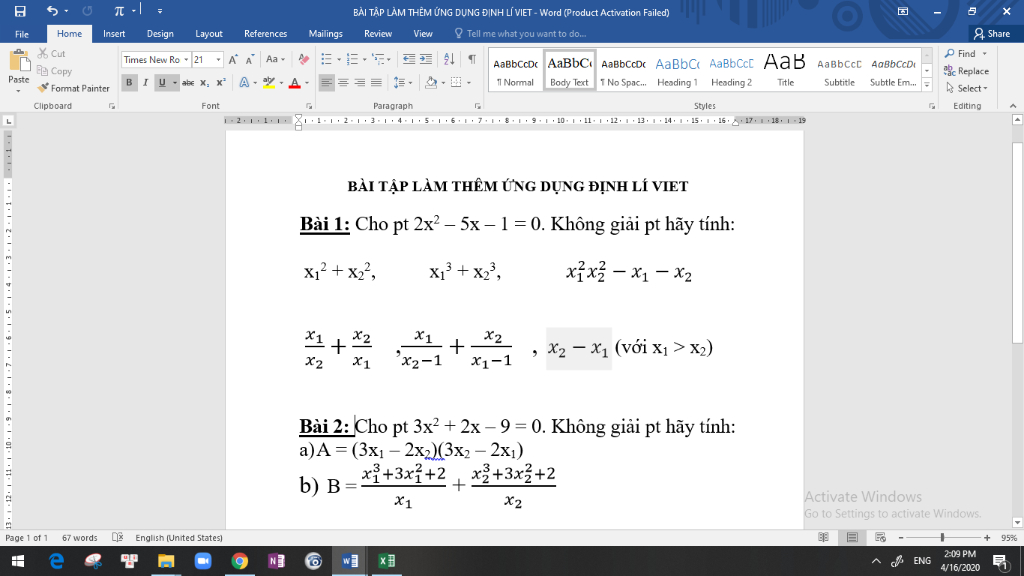This screenshot has width=1024, height=576.
Task: Adjust the zoom slider in status bar
Action: (942, 537)
